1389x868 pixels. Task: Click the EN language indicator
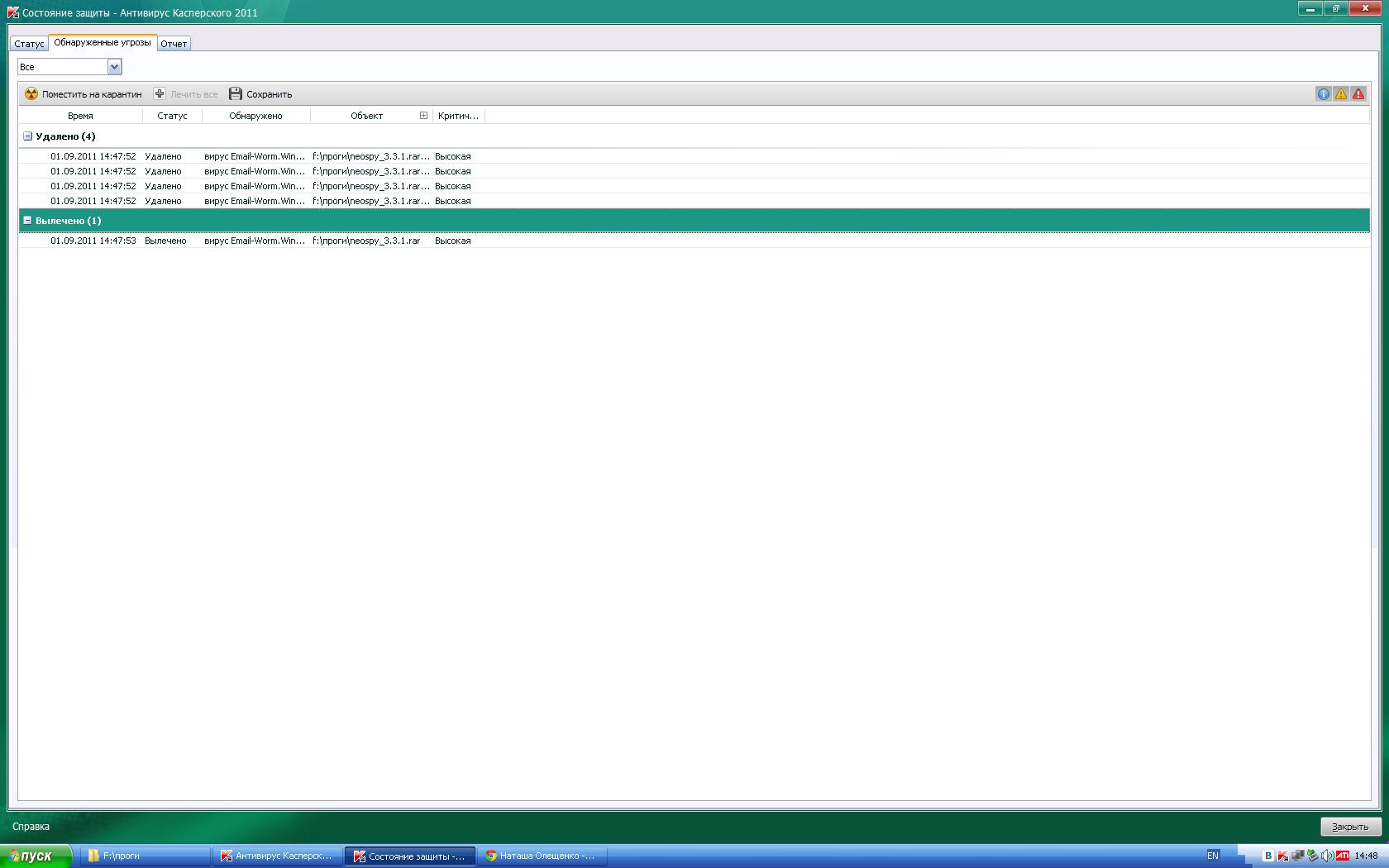pyautogui.click(x=1213, y=856)
